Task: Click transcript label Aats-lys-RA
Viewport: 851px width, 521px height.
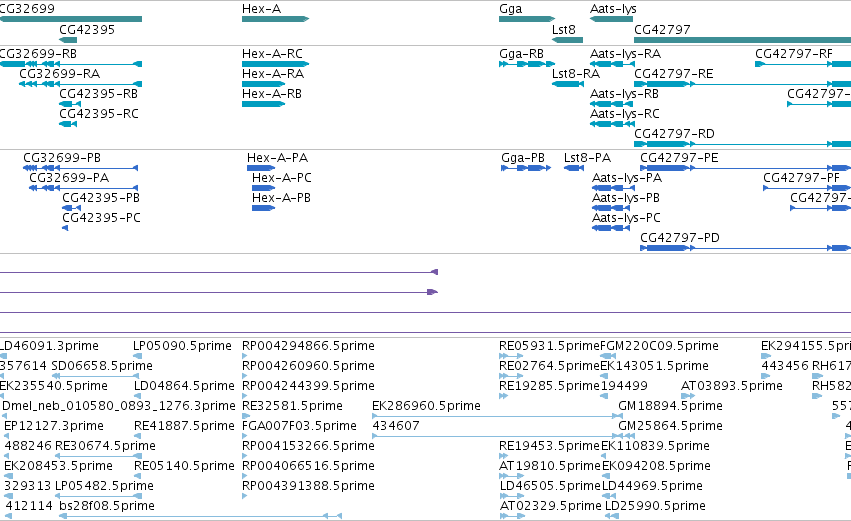Action: tap(625, 54)
